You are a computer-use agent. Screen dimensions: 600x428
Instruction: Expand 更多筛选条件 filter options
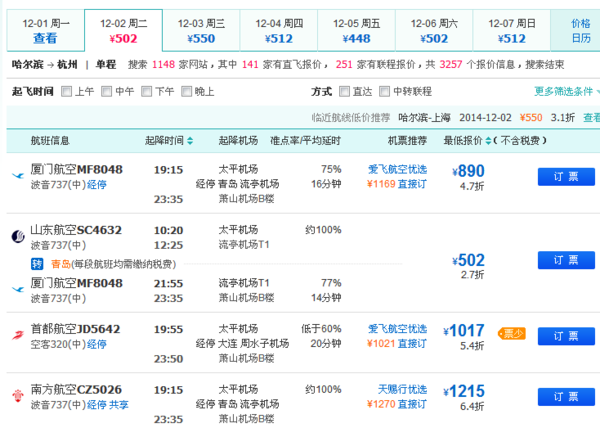(566, 91)
